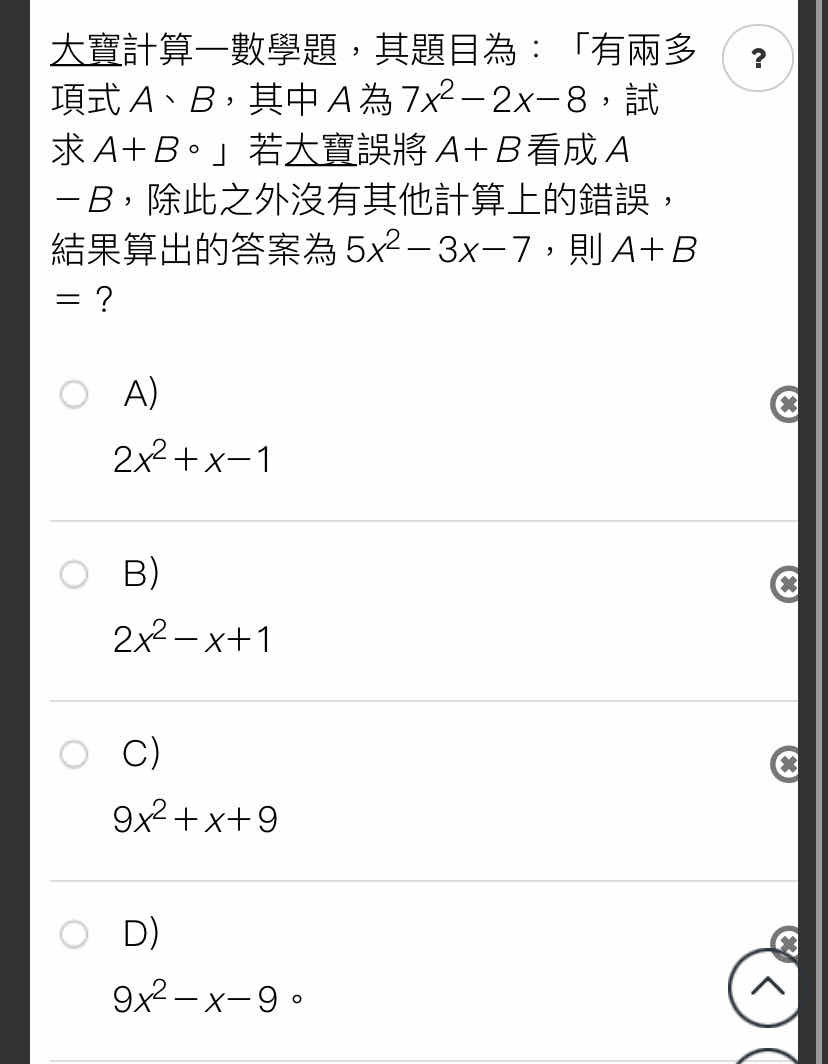Choose answer text 9x²+x+9
Screen dimensions: 828x1064
[195, 817]
